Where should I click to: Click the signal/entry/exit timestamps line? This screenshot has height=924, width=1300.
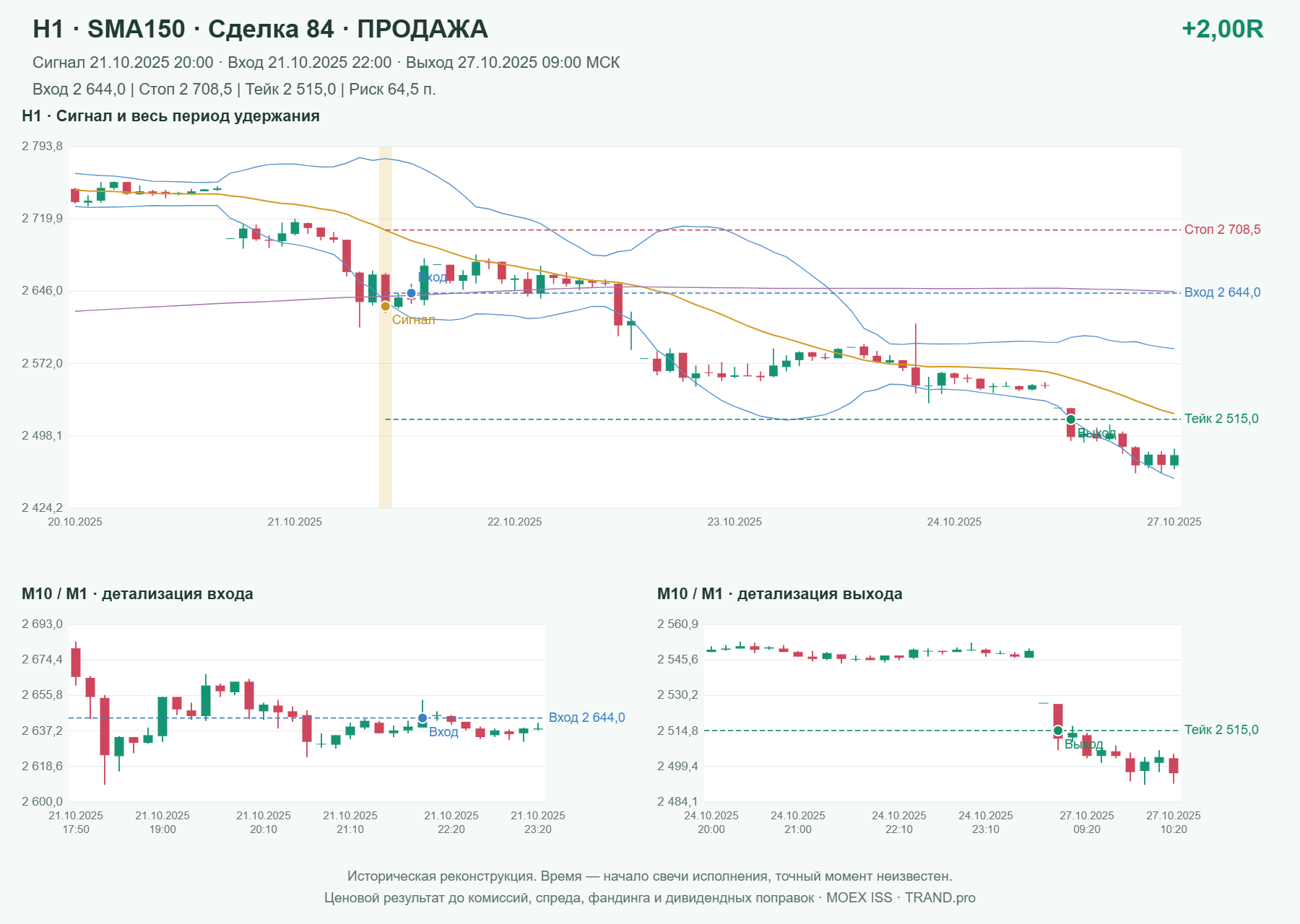tap(326, 63)
